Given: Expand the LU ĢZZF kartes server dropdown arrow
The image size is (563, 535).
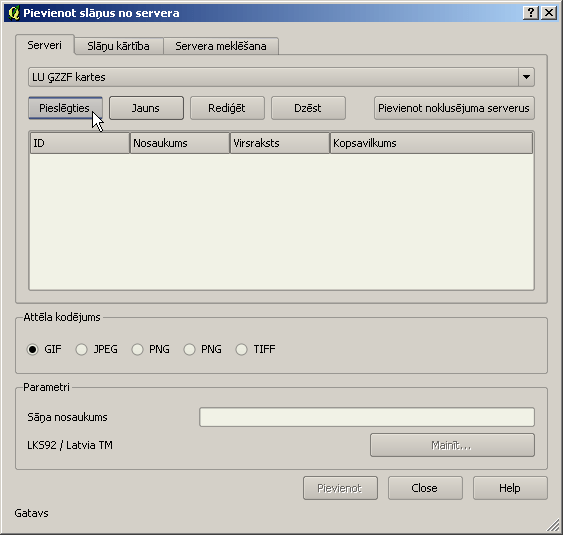Looking at the screenshot, I should (526, 77).
